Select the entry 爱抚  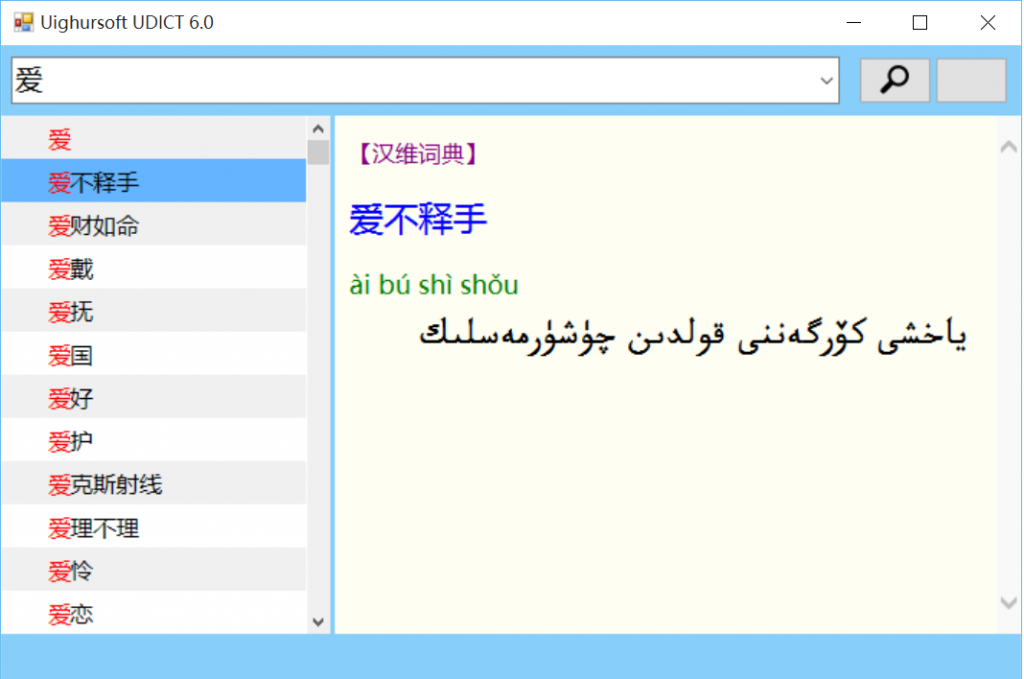(x=154, y=311)
